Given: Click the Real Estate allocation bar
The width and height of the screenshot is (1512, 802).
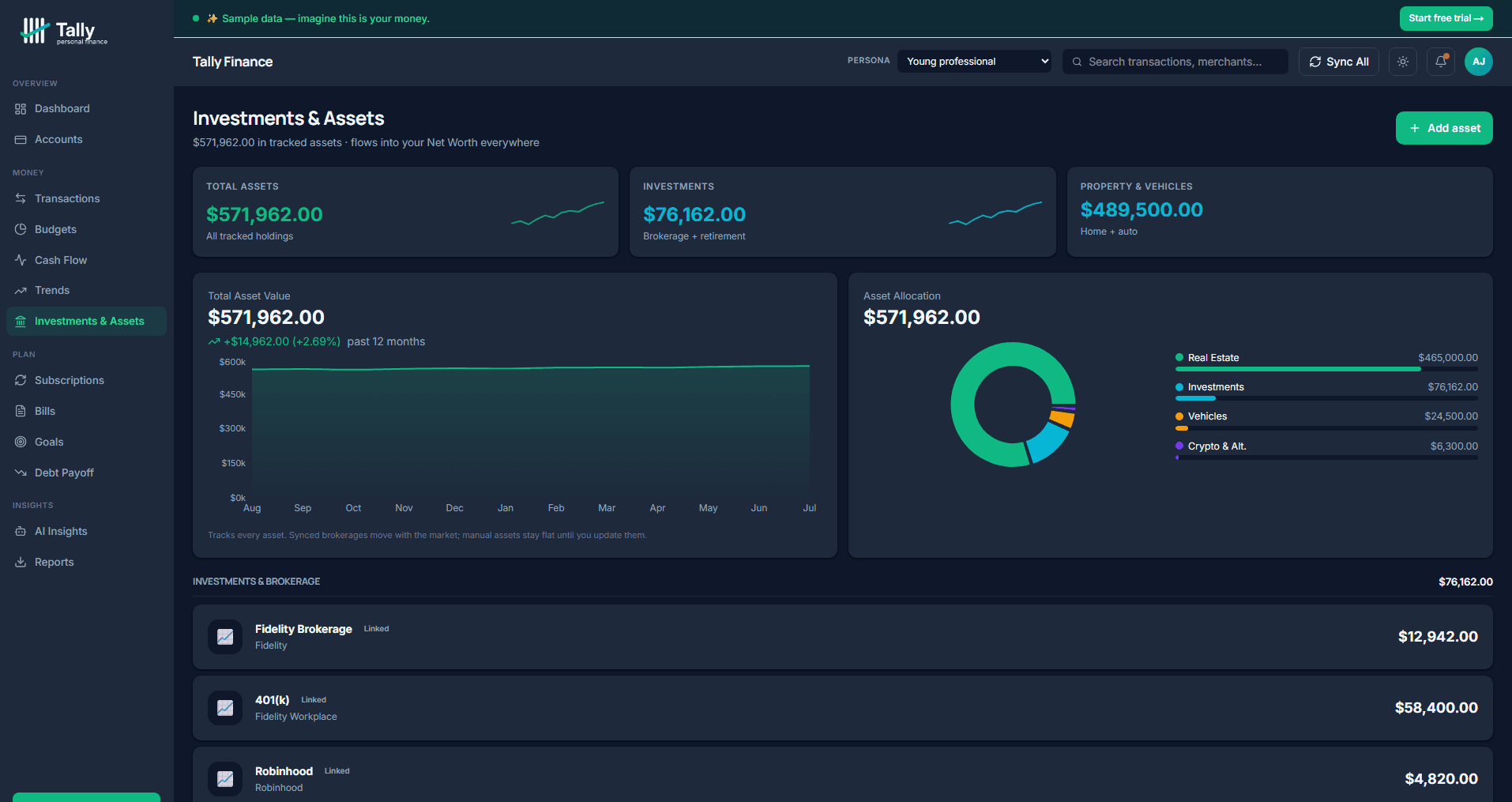Looking at the screenshot, I should click(1326, 369).
